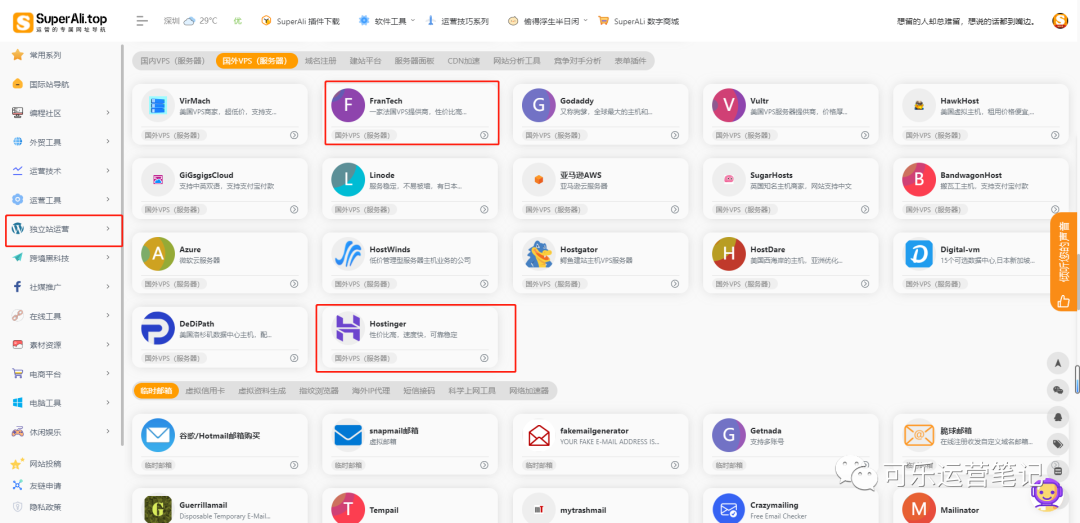Click the SuperAli.top logo

[x=59, y=21]
